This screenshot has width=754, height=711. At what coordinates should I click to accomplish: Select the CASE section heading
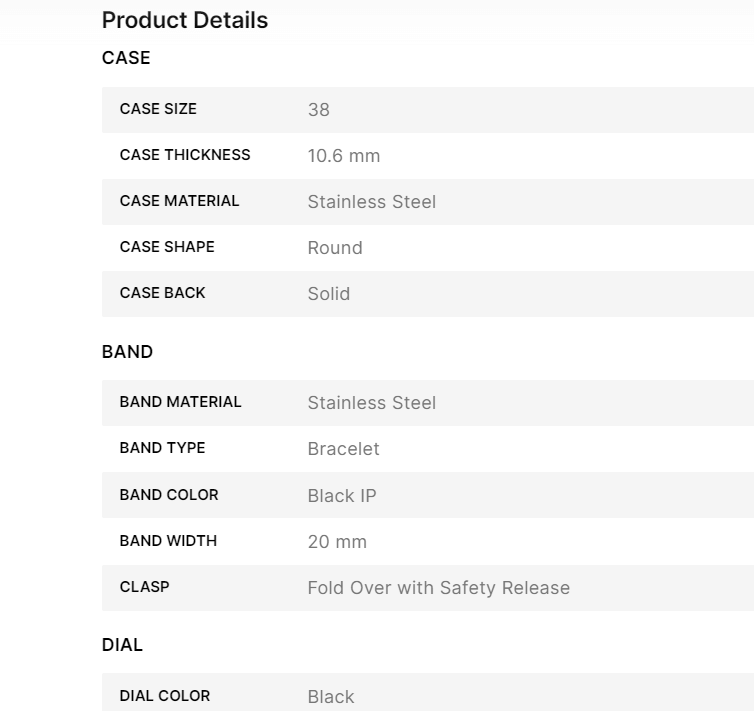(x=126, y=58)
